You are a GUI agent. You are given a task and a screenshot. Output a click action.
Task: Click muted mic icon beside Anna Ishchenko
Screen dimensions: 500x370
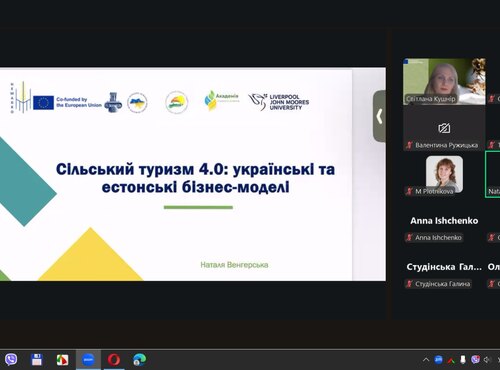tap(409, 237)
